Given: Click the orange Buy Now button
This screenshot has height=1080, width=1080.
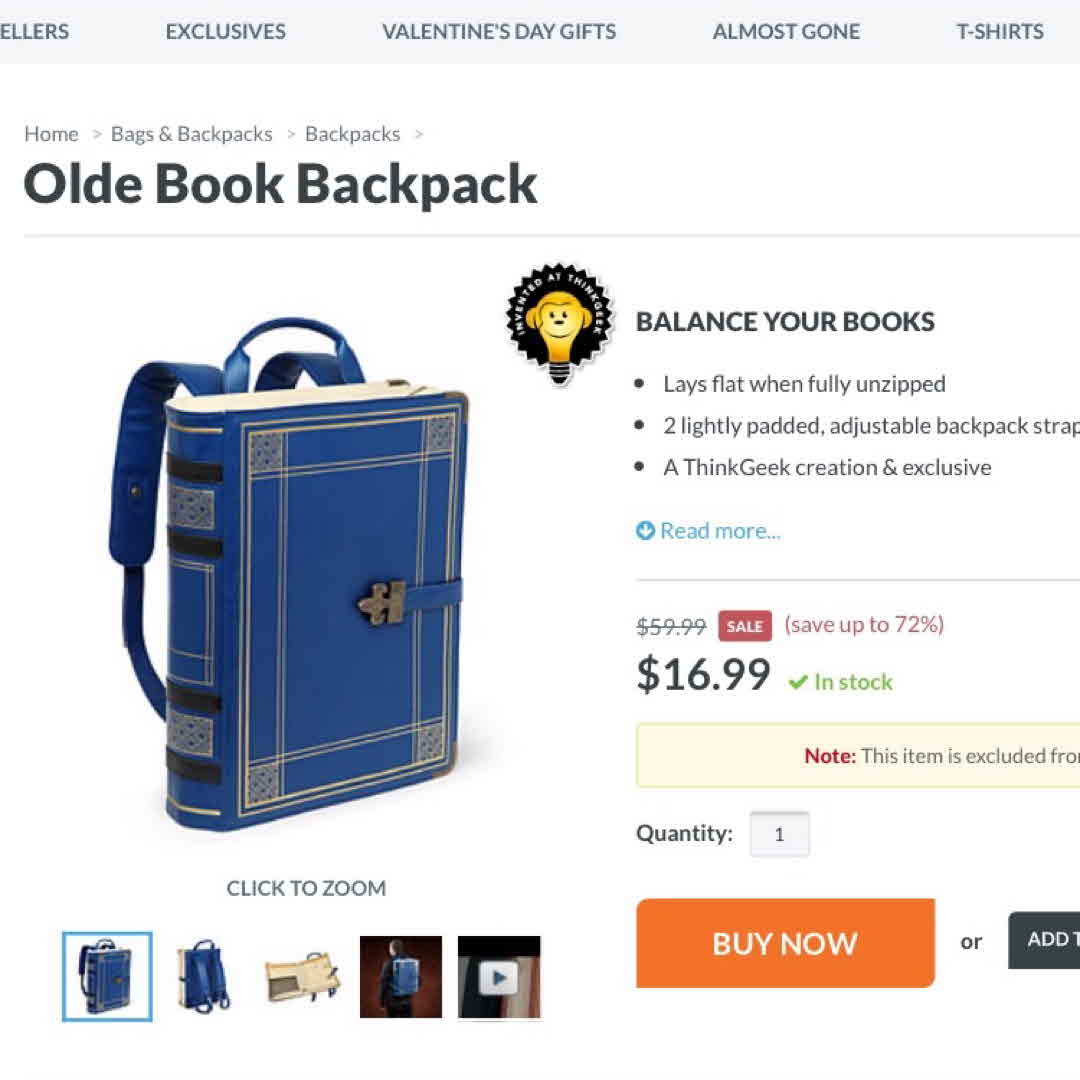Looking at the screenshot, I should (785, 943).
